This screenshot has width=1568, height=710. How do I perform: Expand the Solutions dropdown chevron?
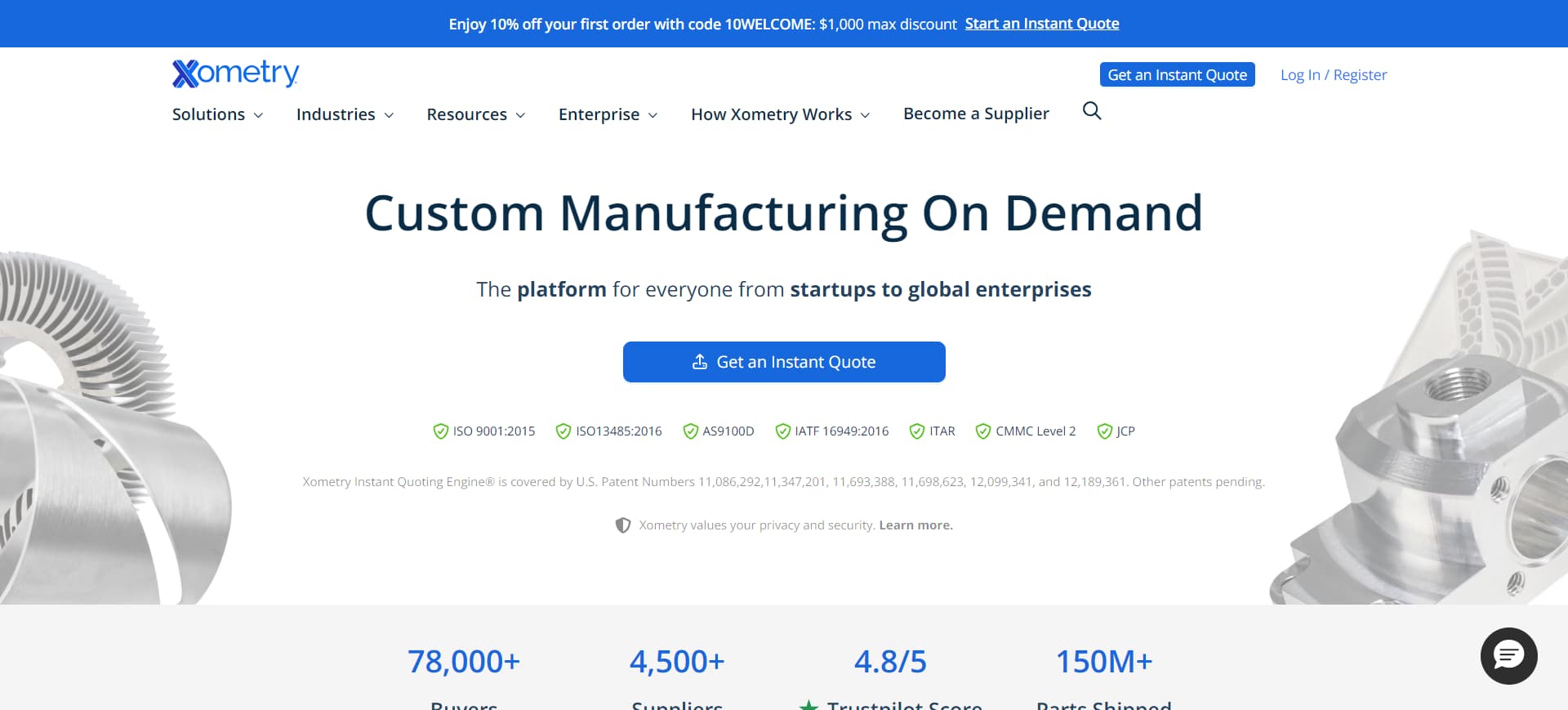(x=258, y=115)
